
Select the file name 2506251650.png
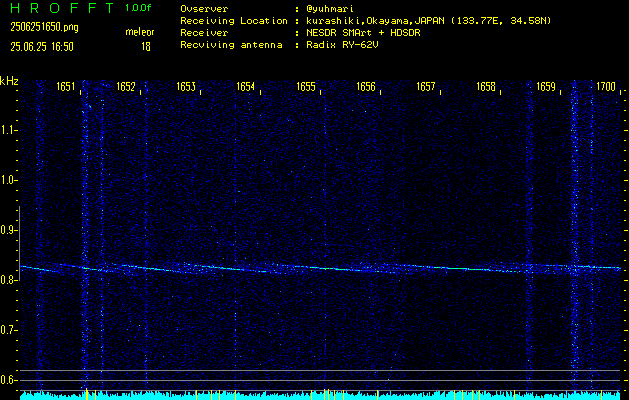pos(45,27)
